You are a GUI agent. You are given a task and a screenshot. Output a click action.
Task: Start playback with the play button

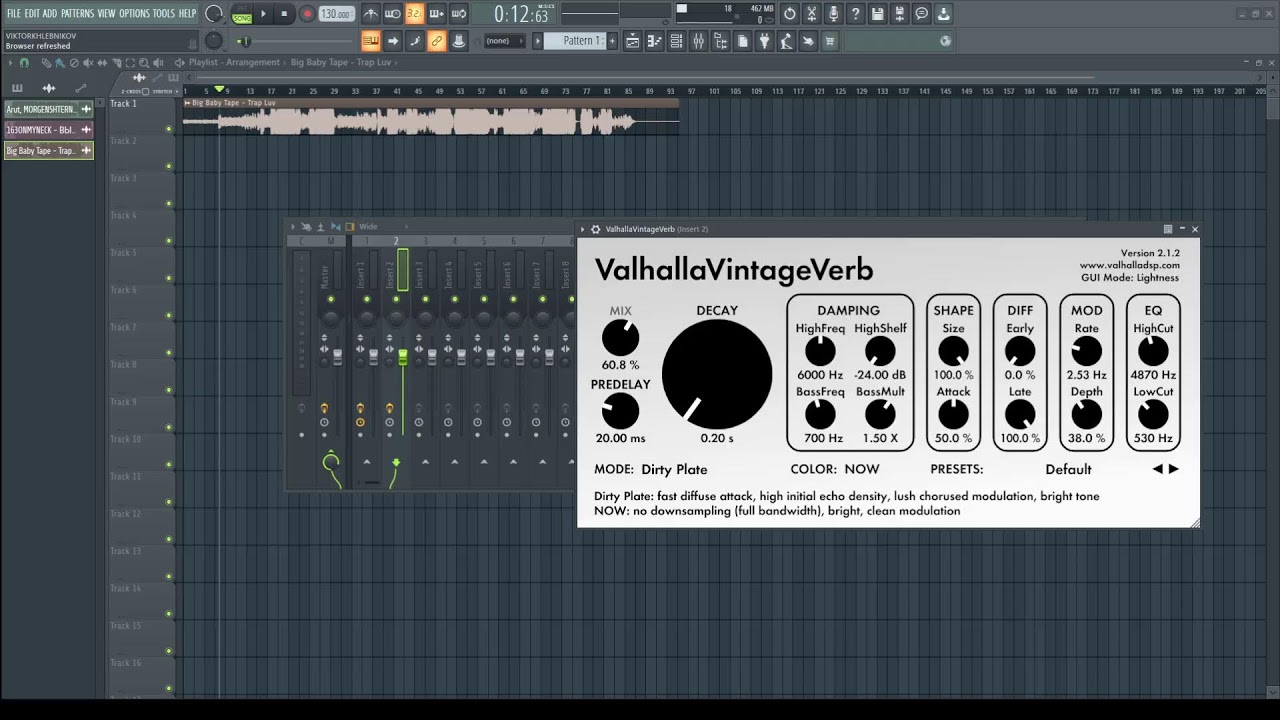pyautogui.click(x=264, y=14)
